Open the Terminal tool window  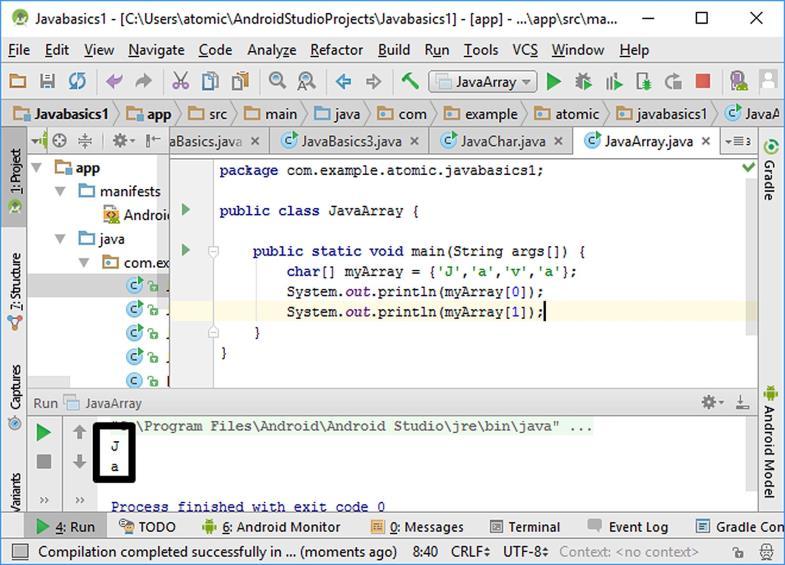click(x=525, y=527)
